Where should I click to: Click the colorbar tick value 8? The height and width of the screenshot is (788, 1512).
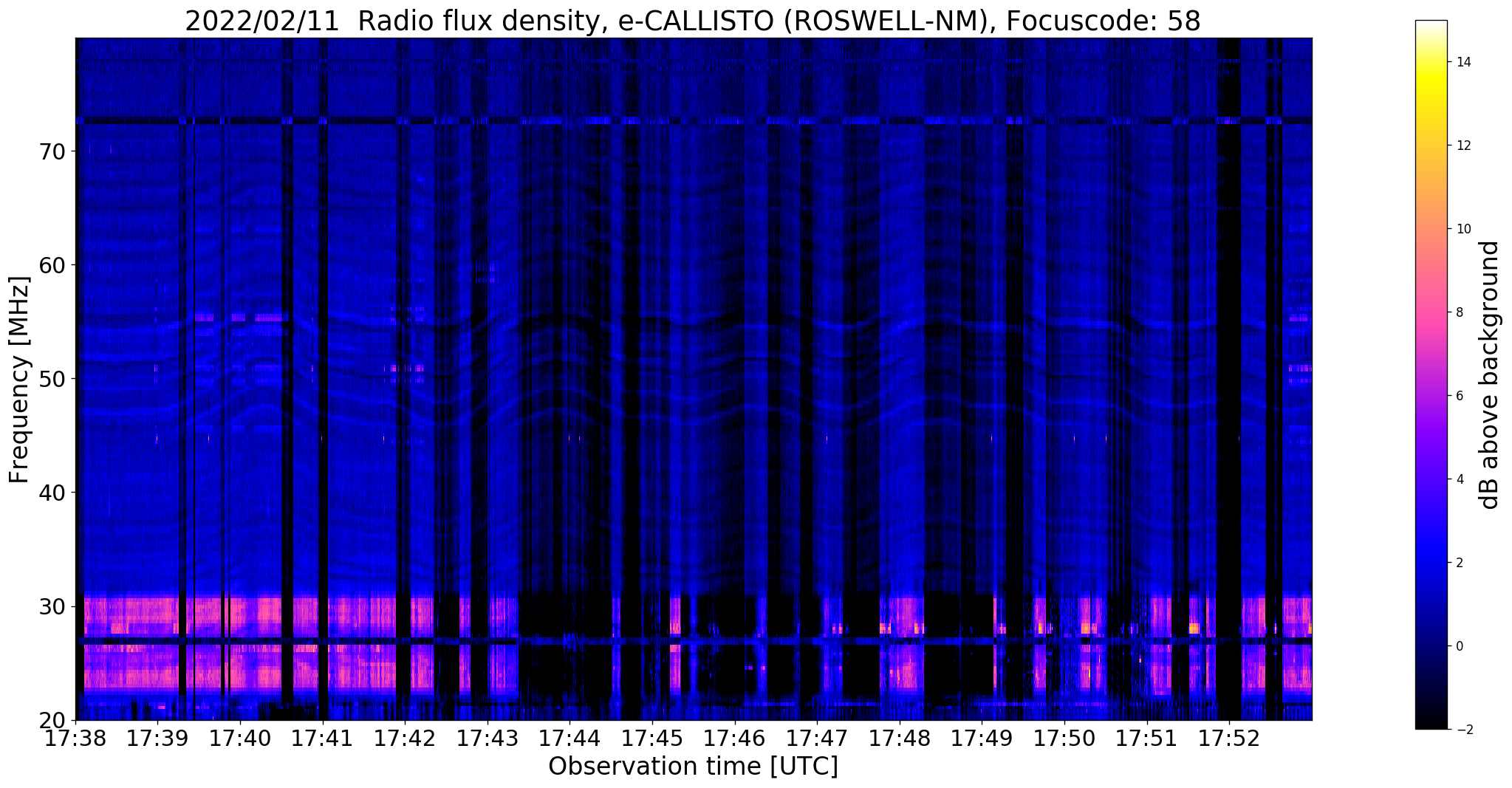pyautogui.click(x=1459, y=312)
